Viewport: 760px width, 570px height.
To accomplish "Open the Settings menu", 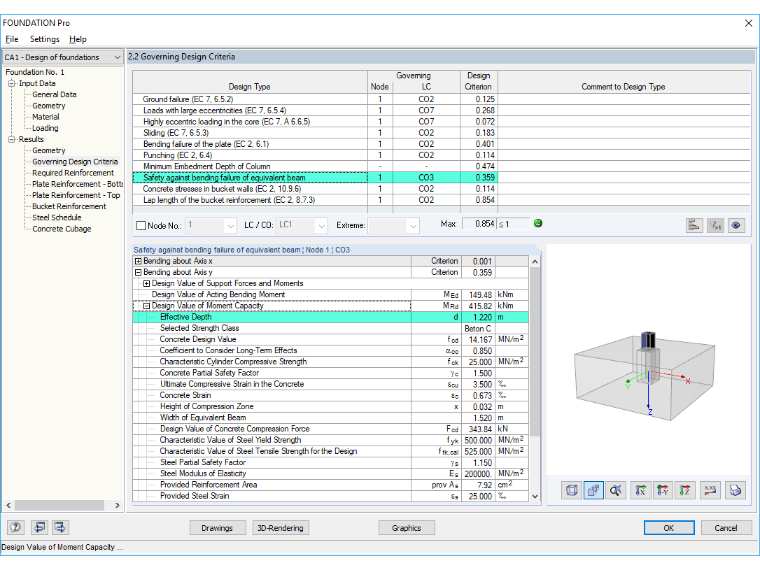I will click(45, 39).
